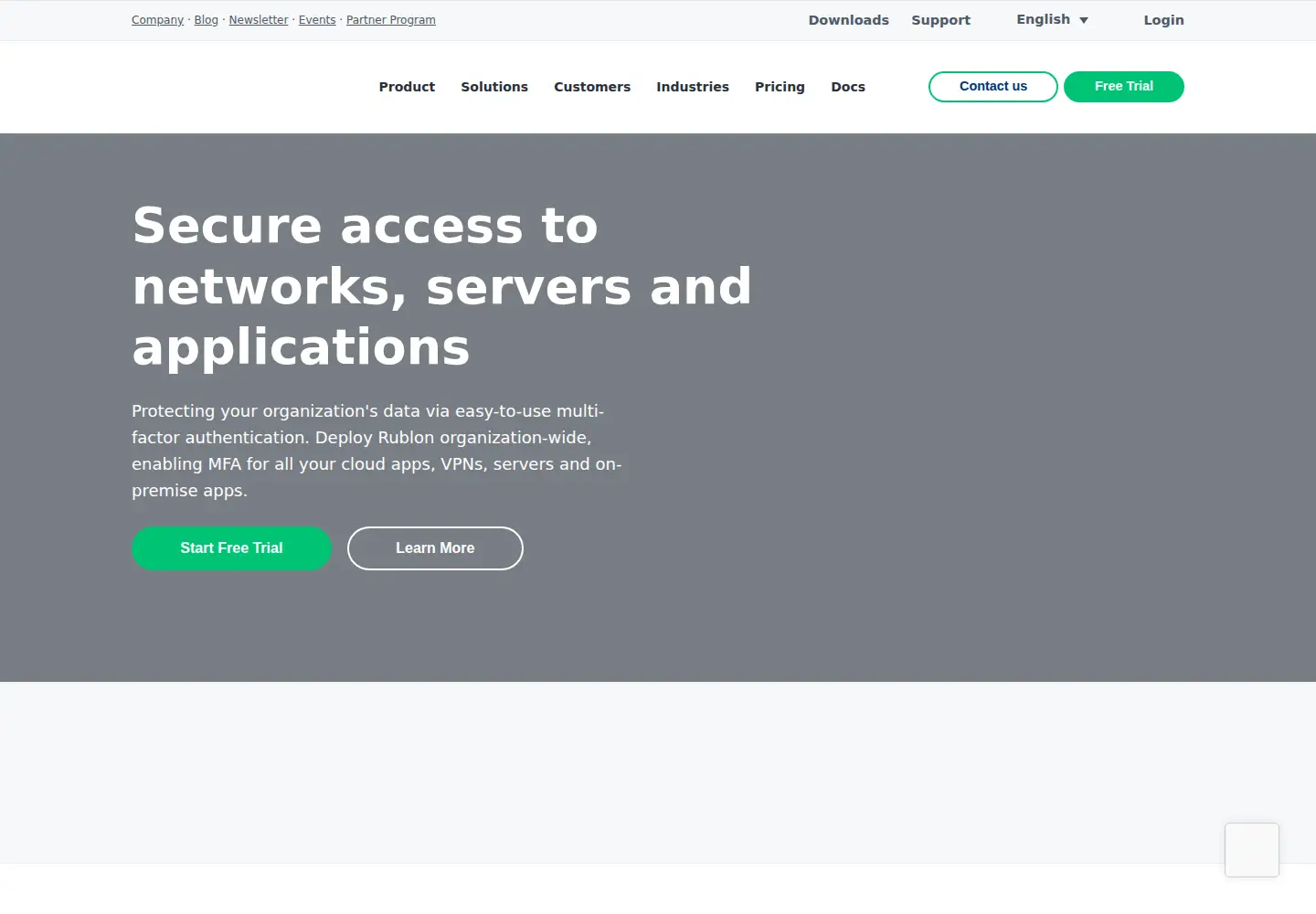The height and width of the screenshot is (914, 1316).
Task: Click the Start Free Trial button
Action: tap(231, 548)
